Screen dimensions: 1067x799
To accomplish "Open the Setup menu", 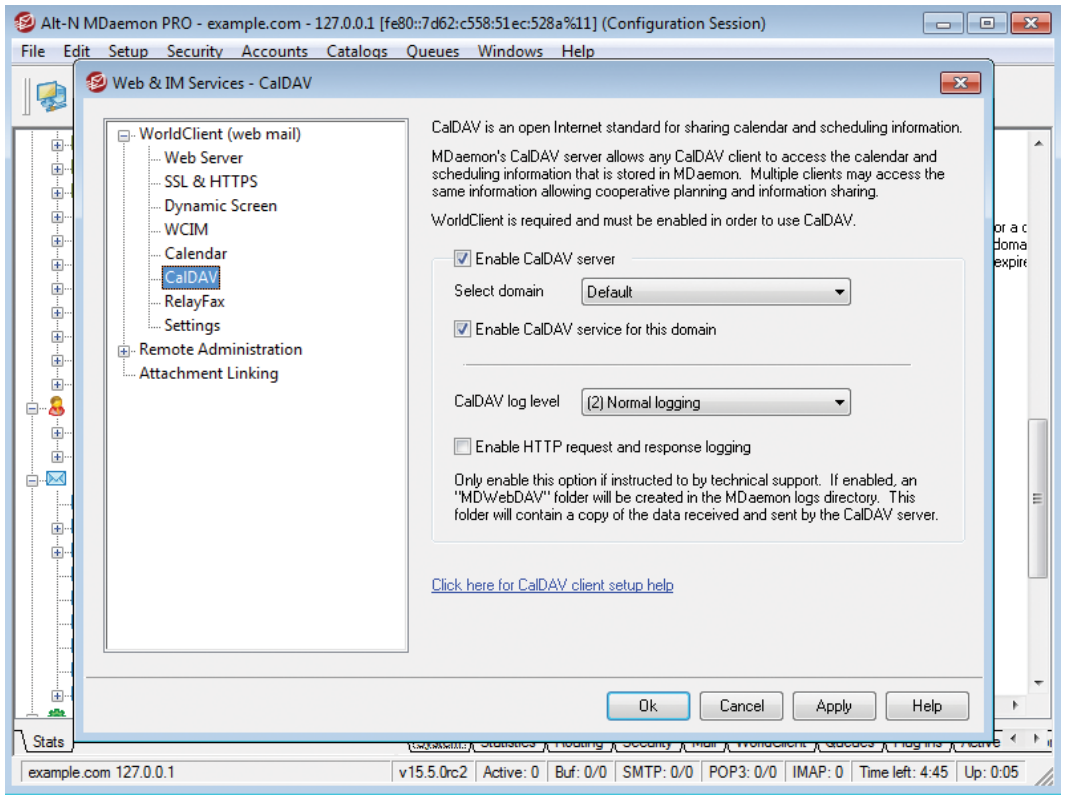I will click(128, 51).
